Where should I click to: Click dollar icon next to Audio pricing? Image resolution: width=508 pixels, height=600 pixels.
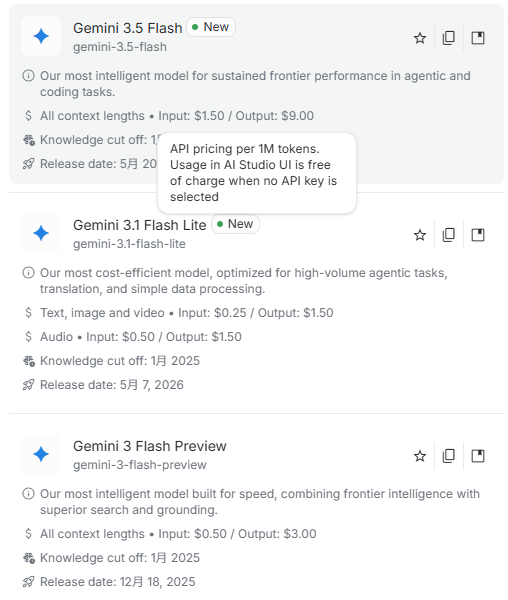28,337
